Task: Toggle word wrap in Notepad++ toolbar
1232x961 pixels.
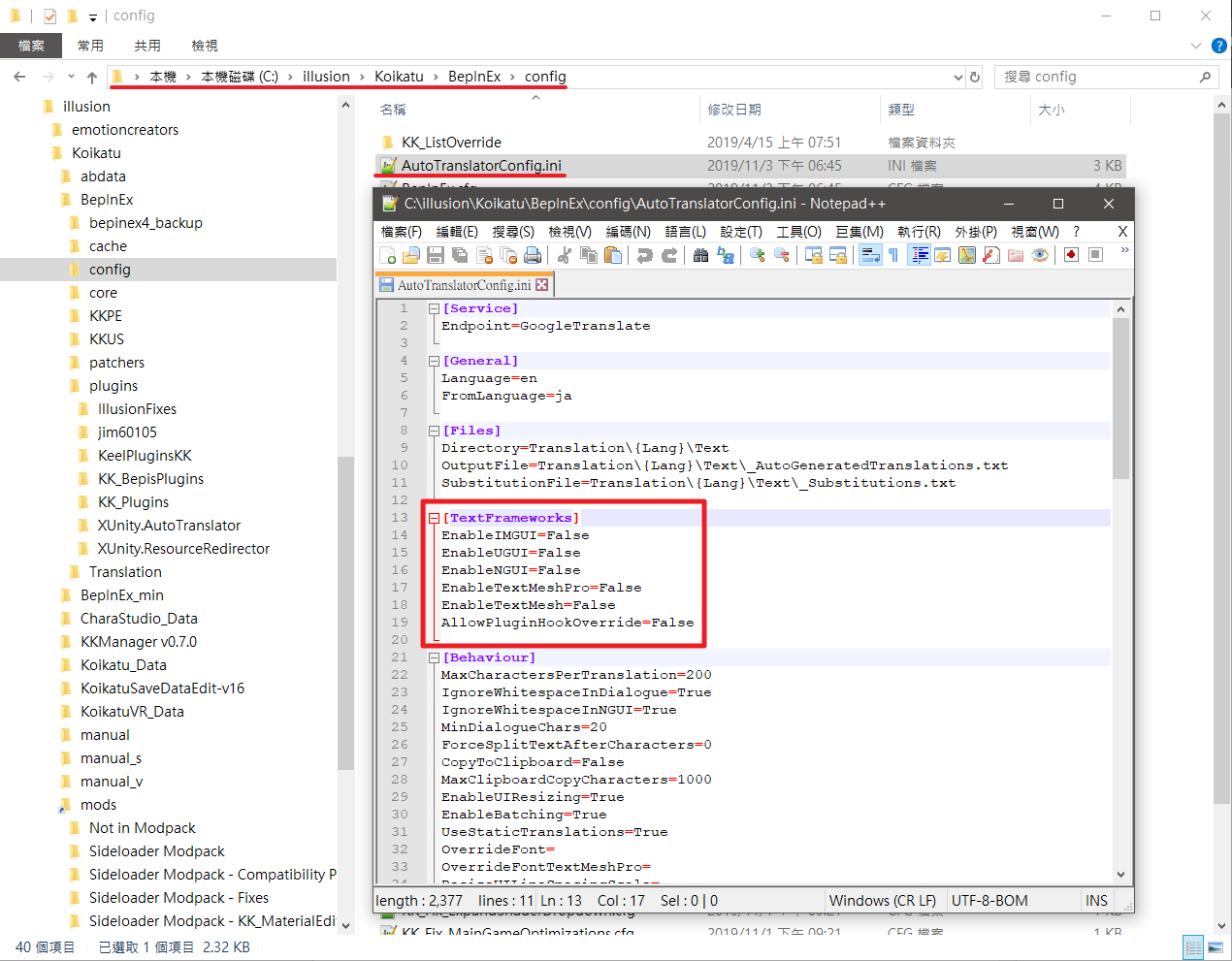Action: (870, 255)
